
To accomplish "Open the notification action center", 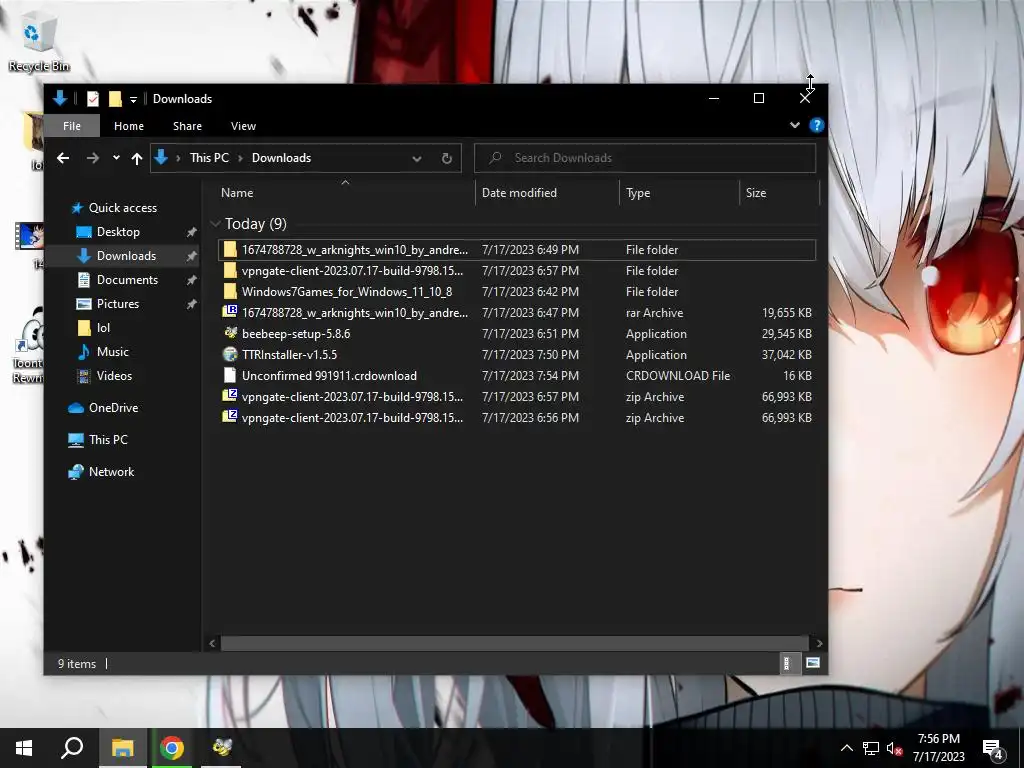I will click(993, 750).
